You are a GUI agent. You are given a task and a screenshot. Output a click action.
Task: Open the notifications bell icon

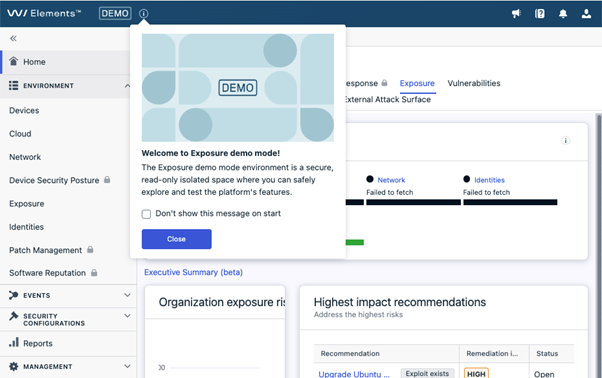point(563,14)
